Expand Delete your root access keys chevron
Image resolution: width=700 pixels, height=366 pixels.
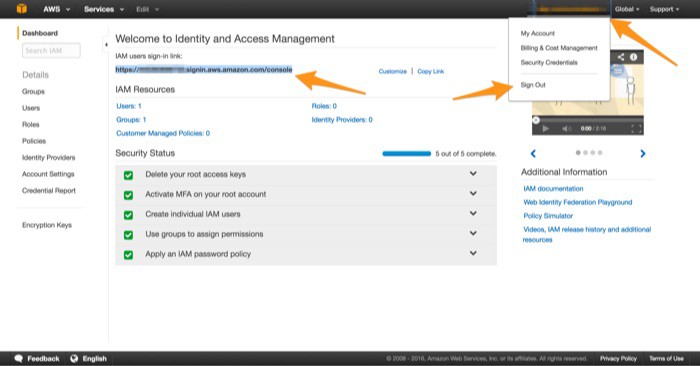473,174
